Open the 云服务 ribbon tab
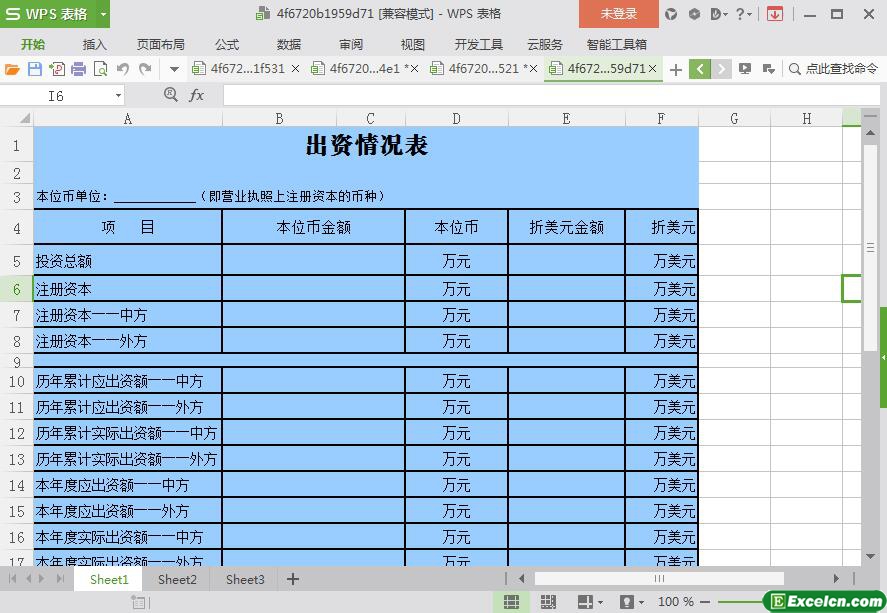 tap(545, 45)
